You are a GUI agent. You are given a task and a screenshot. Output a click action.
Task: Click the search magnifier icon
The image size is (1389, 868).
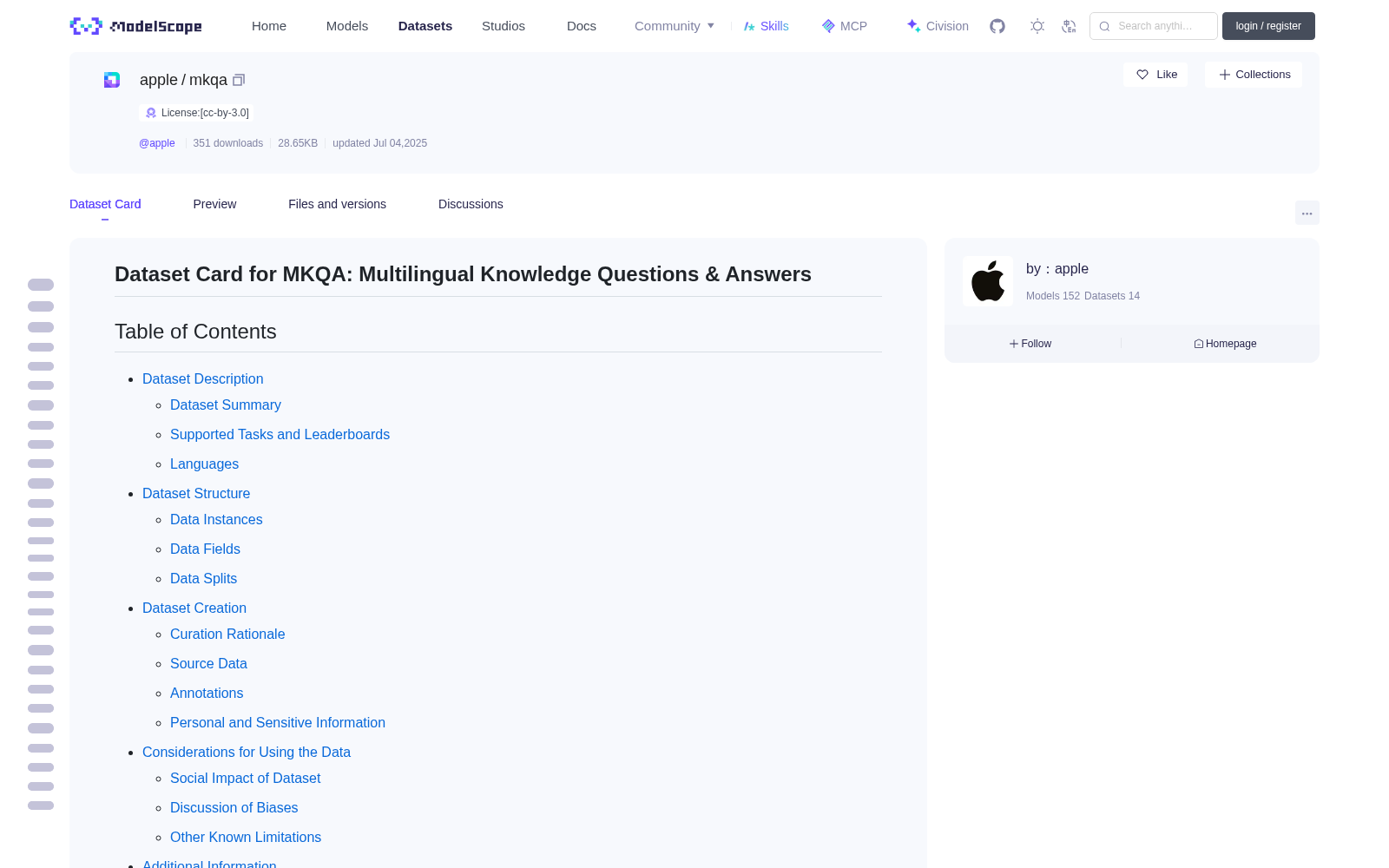pyautogui.click(x=1104, y=26)
